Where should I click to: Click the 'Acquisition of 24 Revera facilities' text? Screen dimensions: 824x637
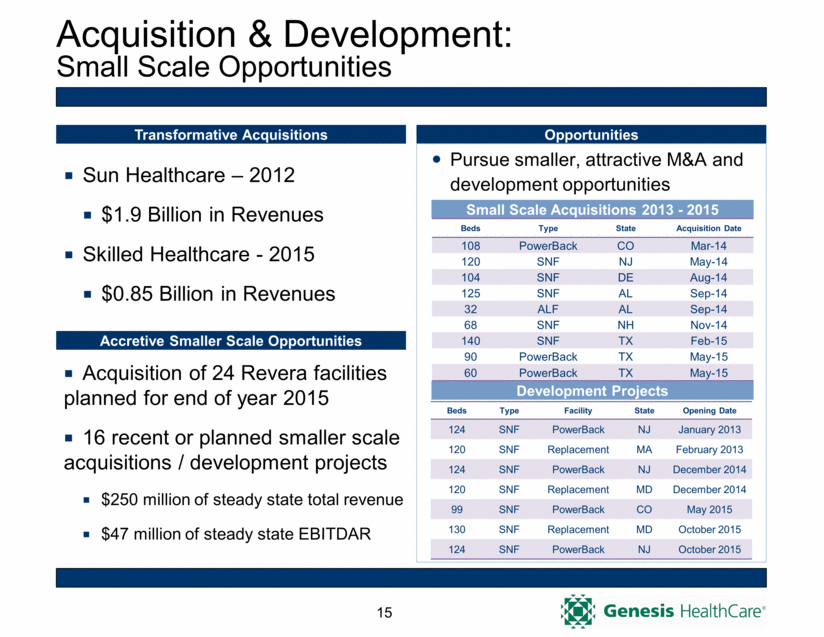[x=234, y=373]
